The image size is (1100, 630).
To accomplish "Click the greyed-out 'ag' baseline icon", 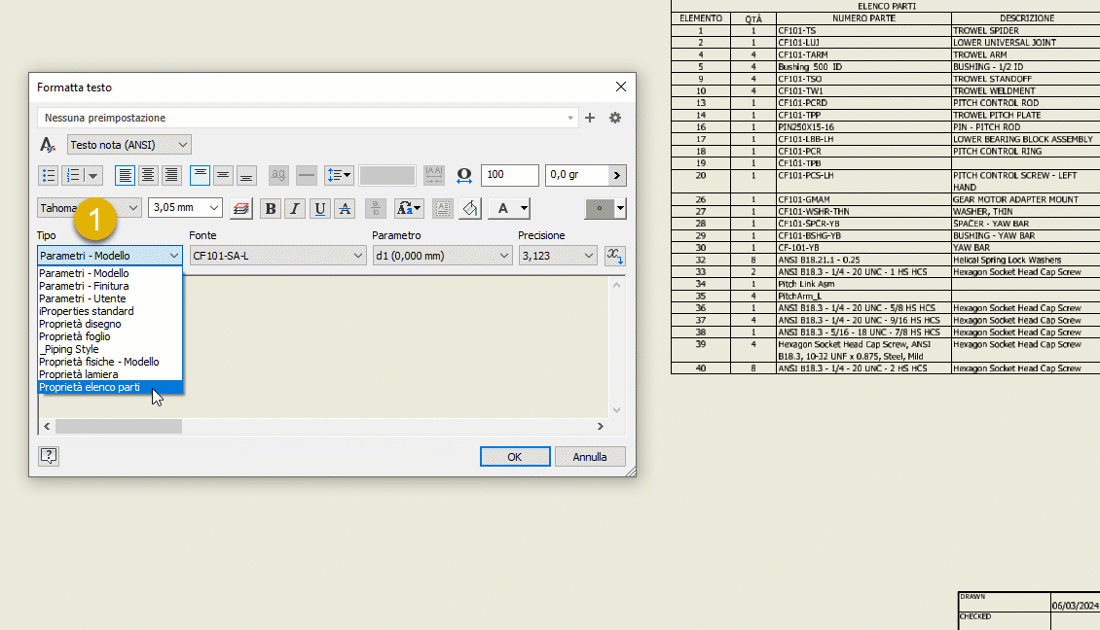I will pyautogui.click(x=279, y=175).
